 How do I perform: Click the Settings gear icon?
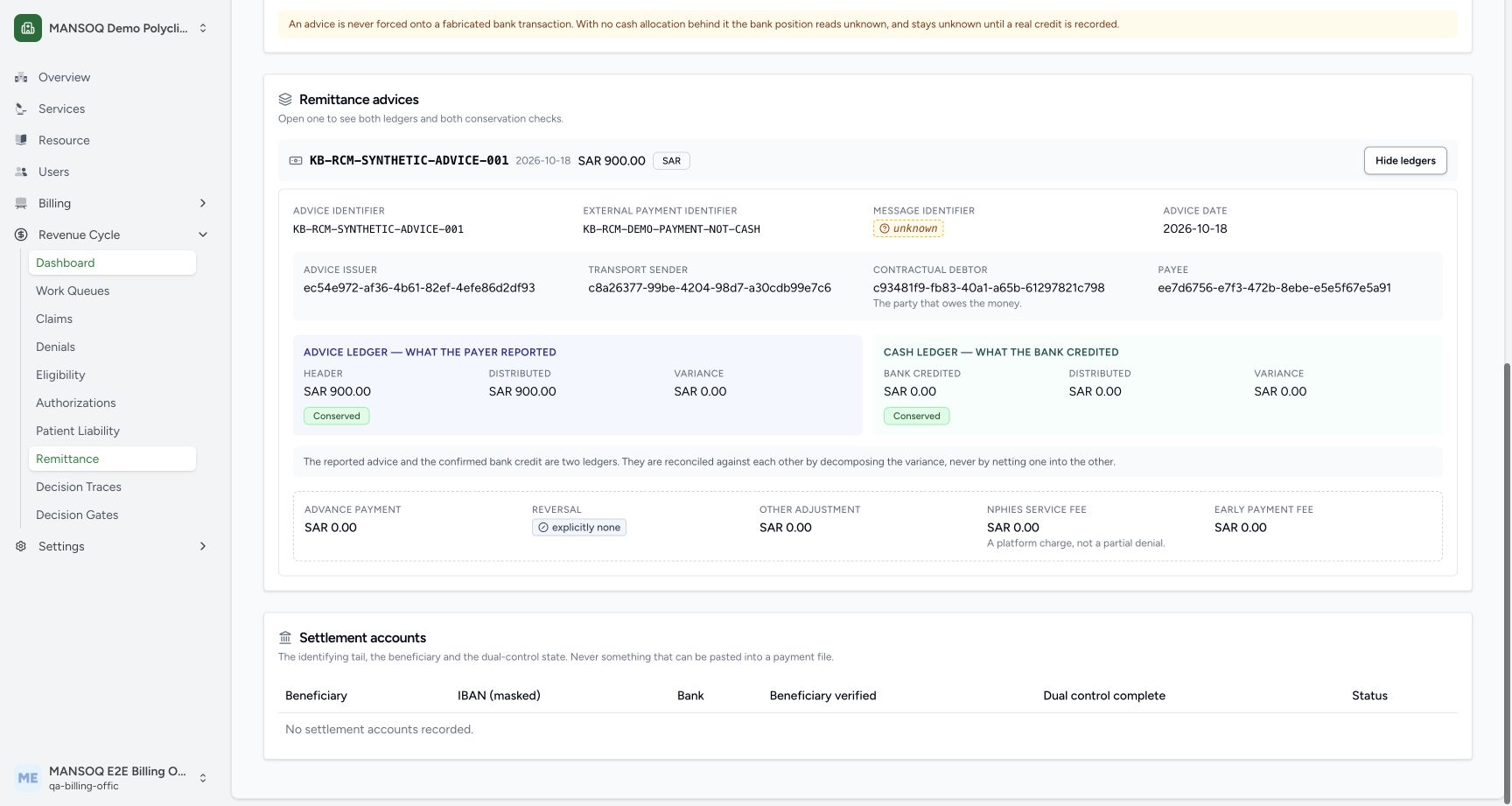[21, 546]
